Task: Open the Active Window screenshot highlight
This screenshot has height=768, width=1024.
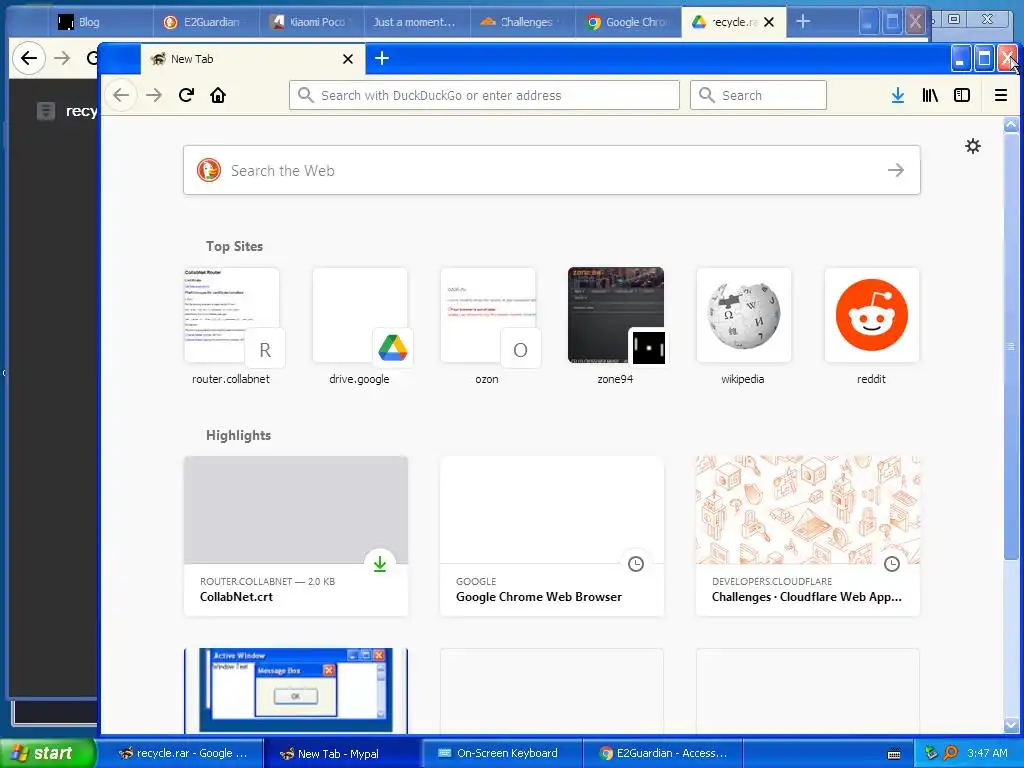Action: [296, 690]
